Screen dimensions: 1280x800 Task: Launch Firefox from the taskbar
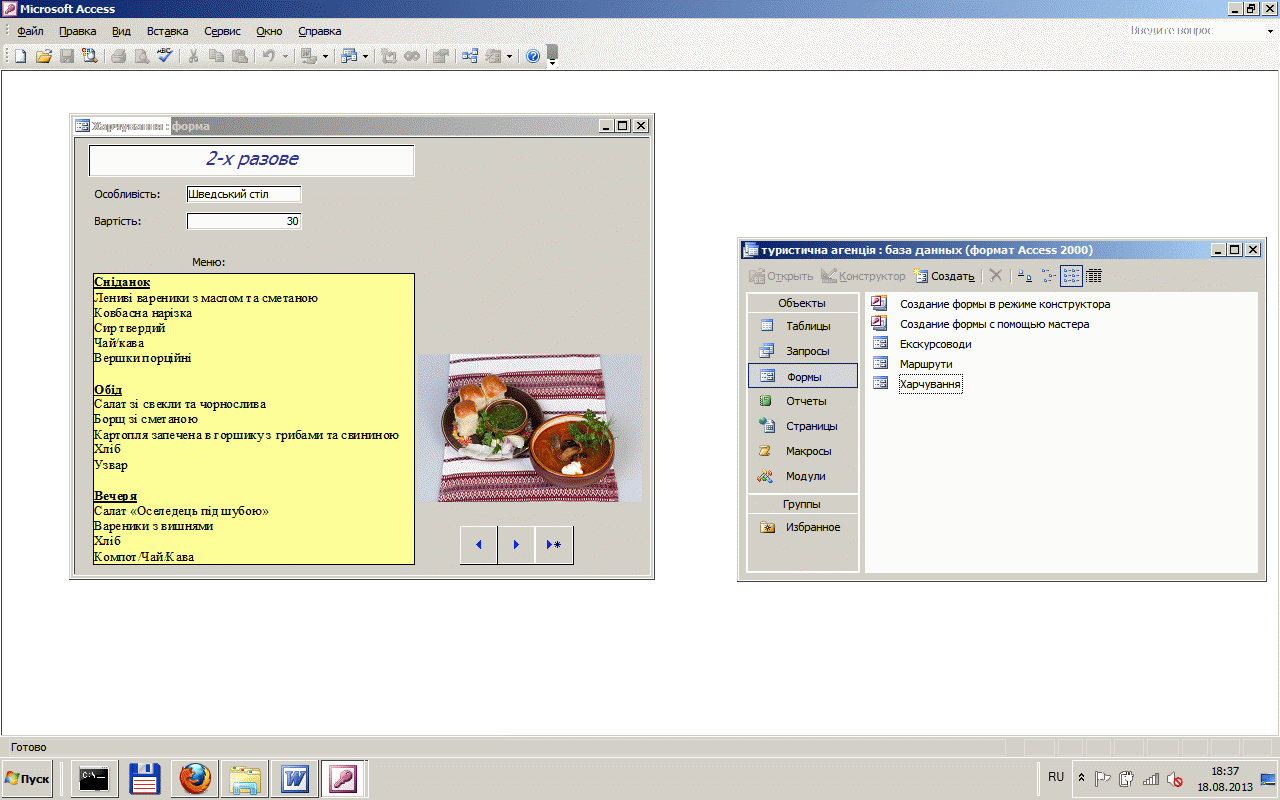tap(195, 778)
